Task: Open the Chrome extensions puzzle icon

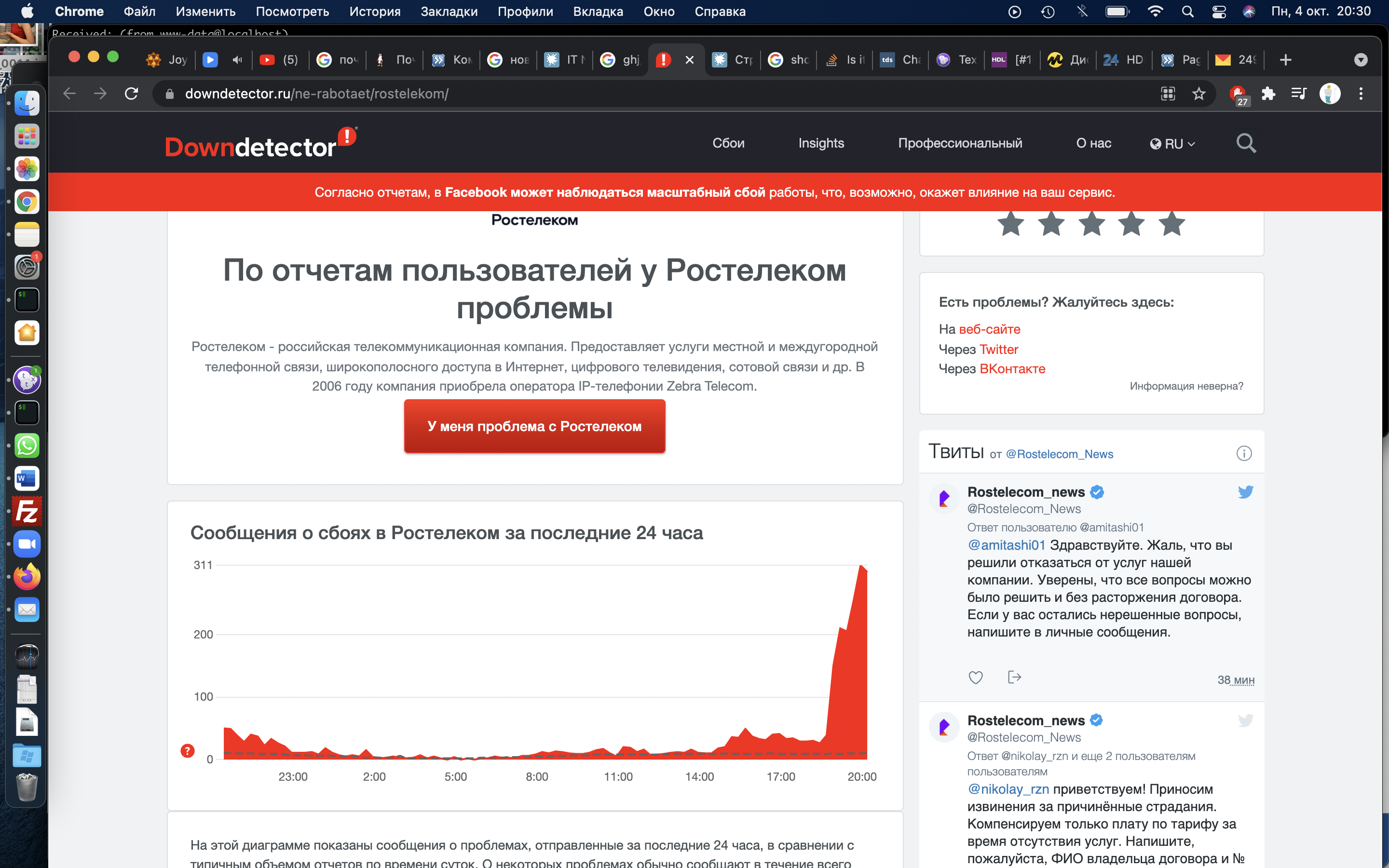Action: [1268, 94]
